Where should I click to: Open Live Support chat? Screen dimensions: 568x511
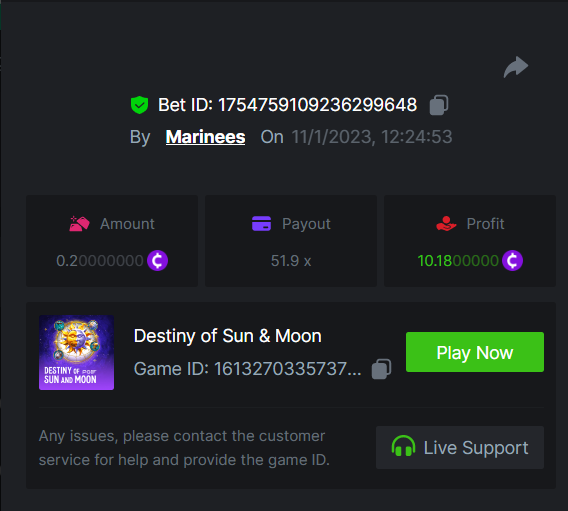(x=460, y=447)
